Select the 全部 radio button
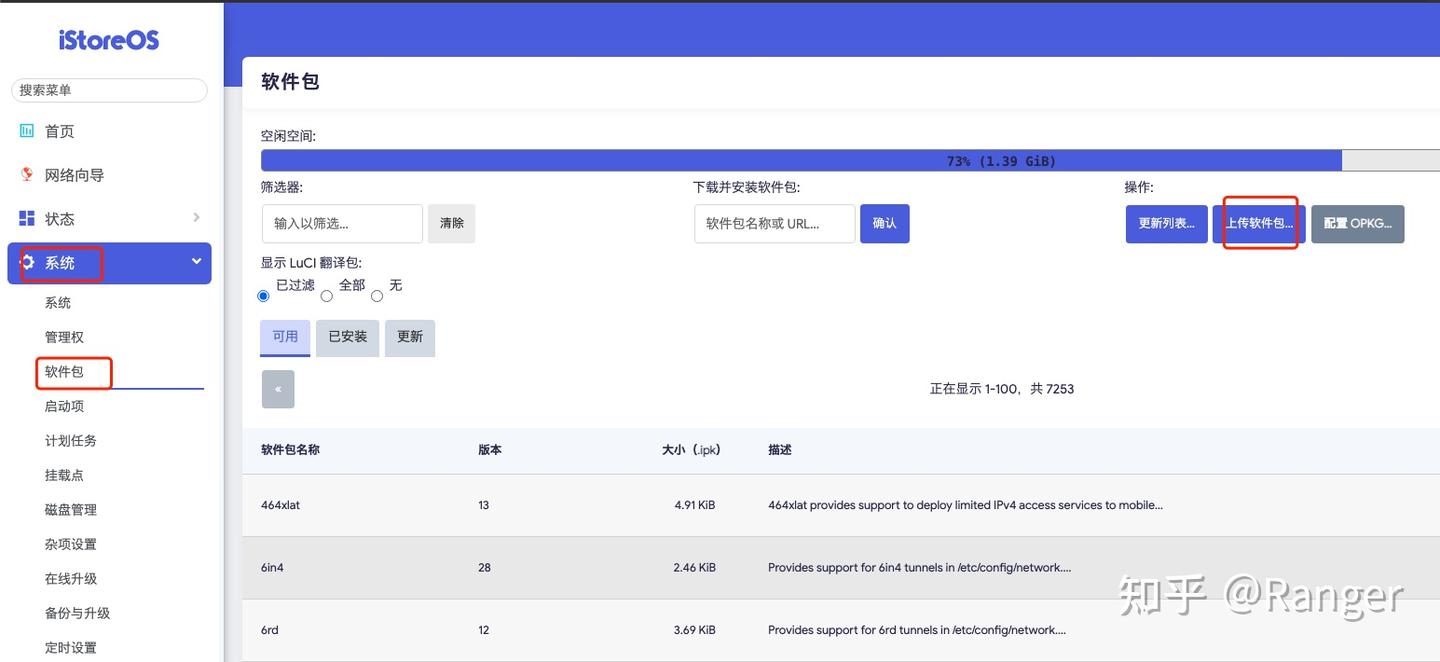1440x662 pixels. 326,296
